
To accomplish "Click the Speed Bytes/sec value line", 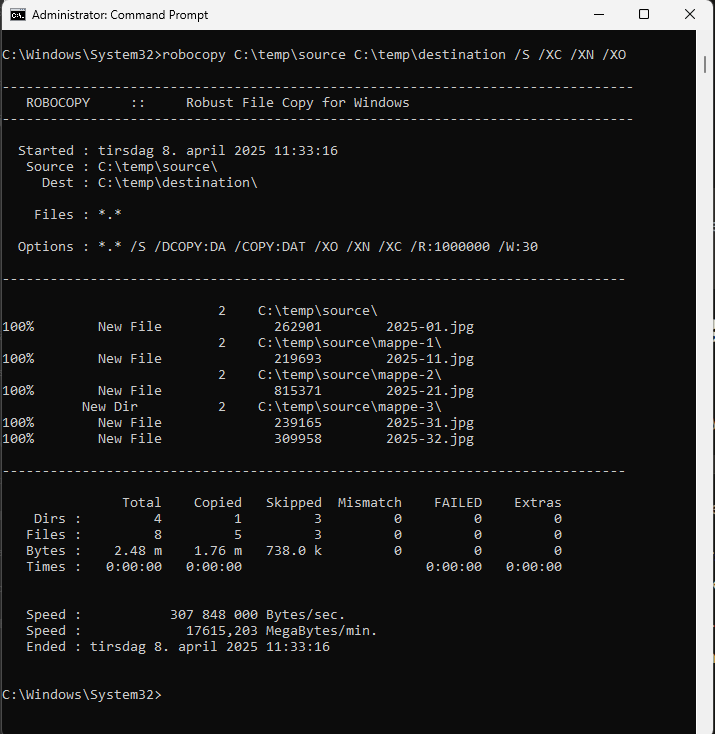I will 185,615.
